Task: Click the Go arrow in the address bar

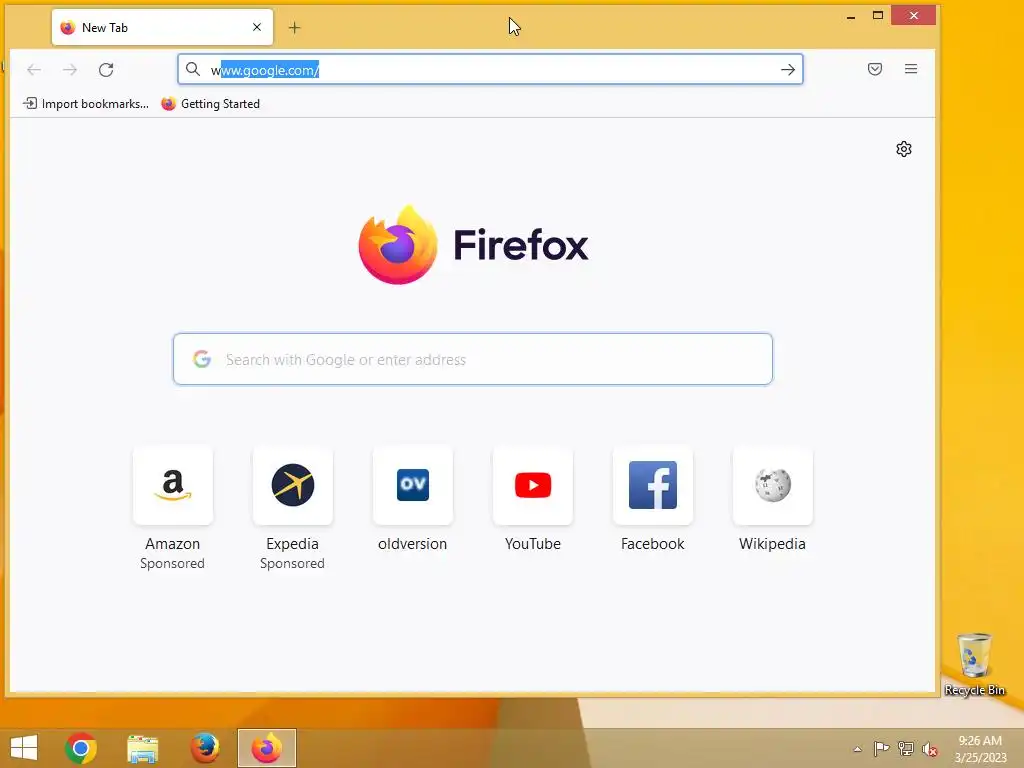Action: point(788,70)
